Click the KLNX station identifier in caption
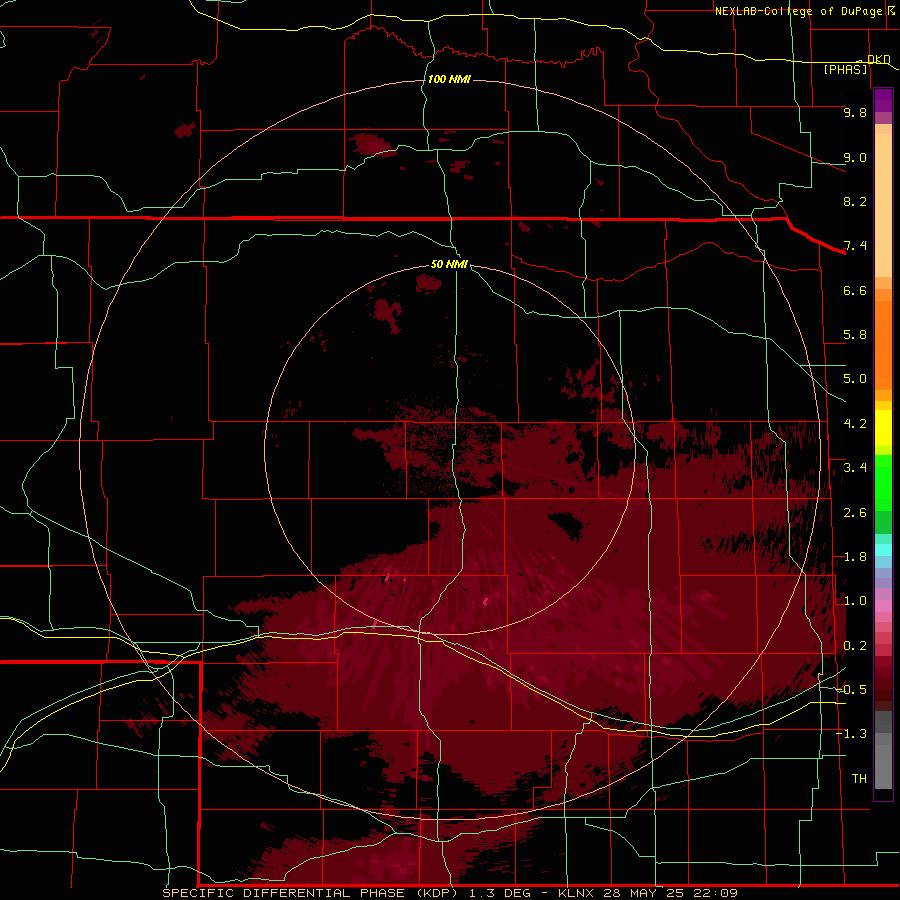Viewport: 900px width, 900px height. point(578,893)
